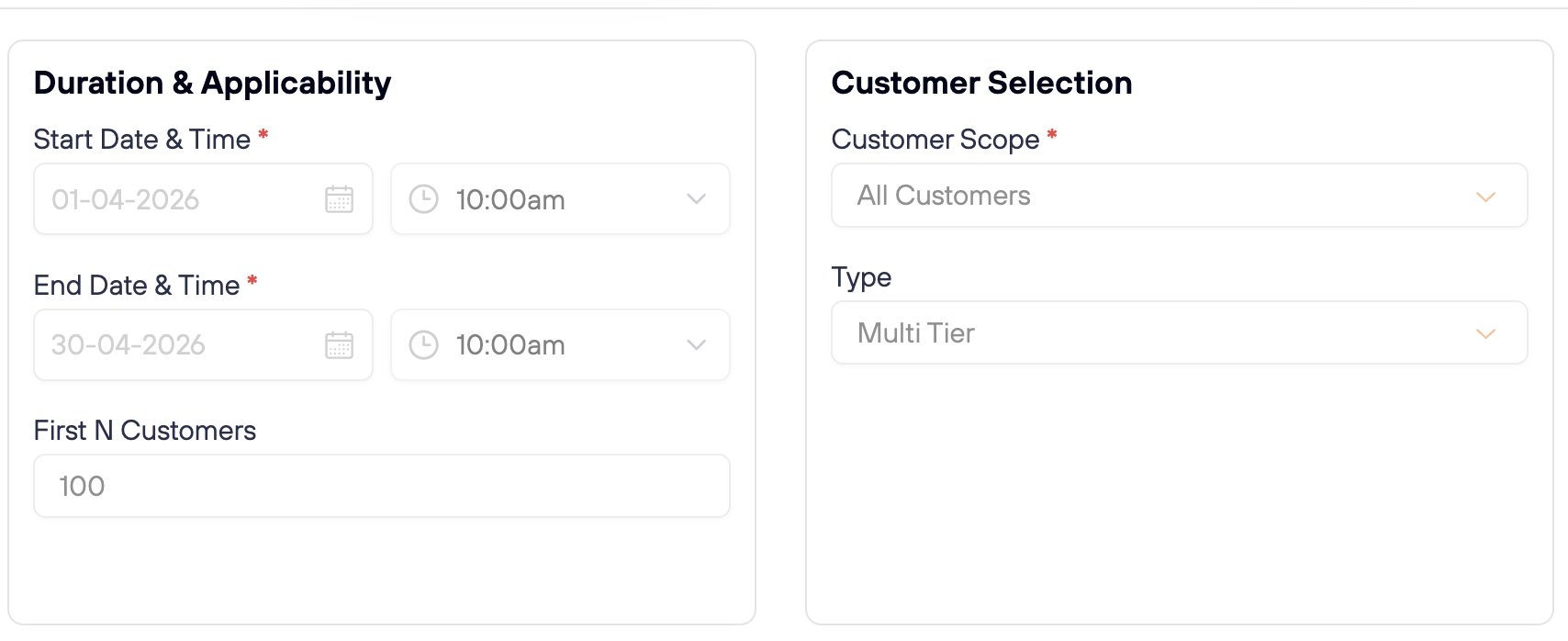Expand the Type field orange chevron

[1485, 333]
